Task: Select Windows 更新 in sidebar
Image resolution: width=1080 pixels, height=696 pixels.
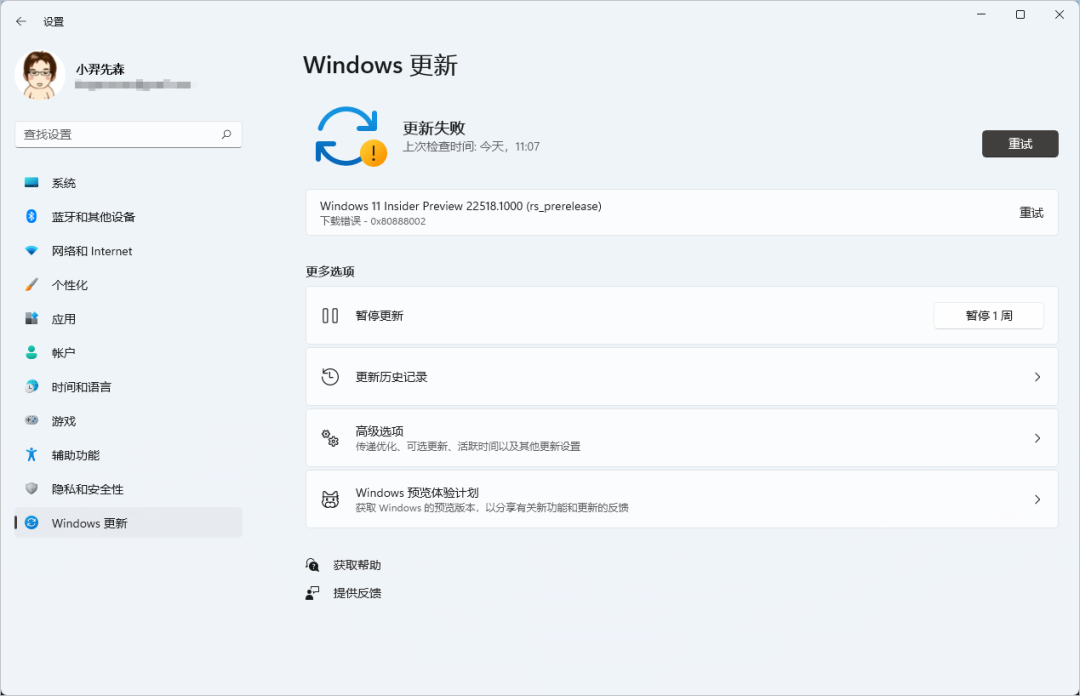Action: coord(128,523)
